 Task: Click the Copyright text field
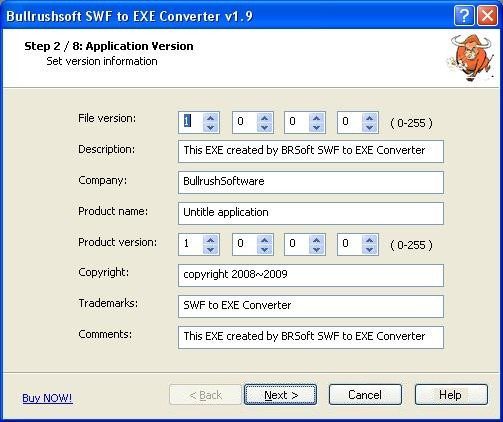click(311, 275)
